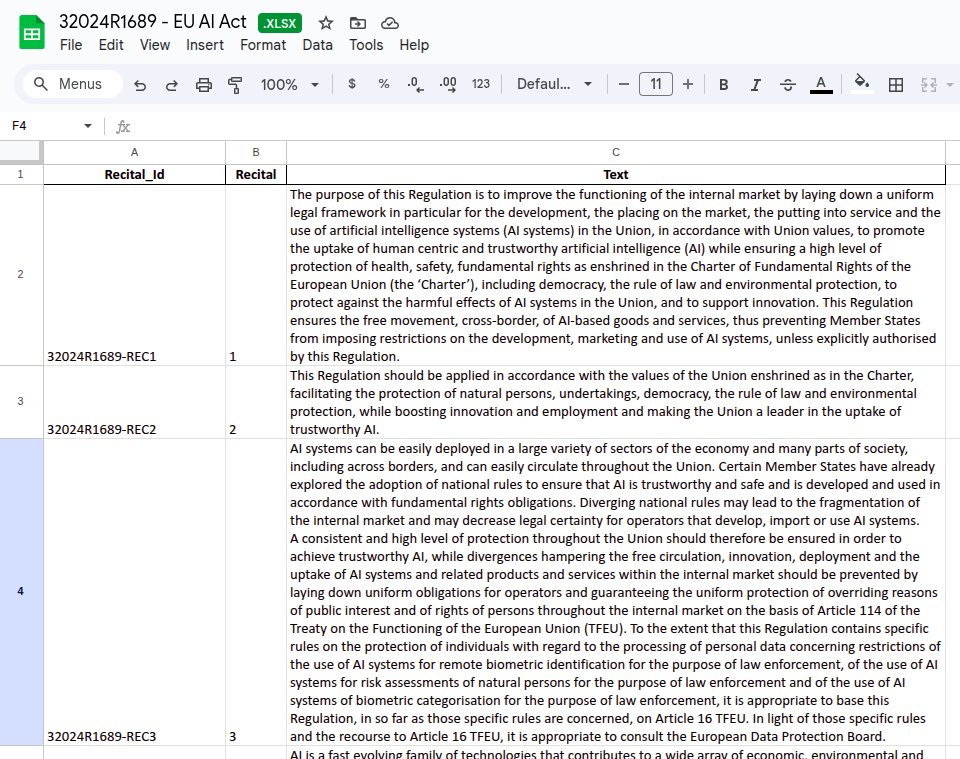Open the Insert menu
Image resolution: width=960 pixels, height=759 pixels.
point(205,45)
